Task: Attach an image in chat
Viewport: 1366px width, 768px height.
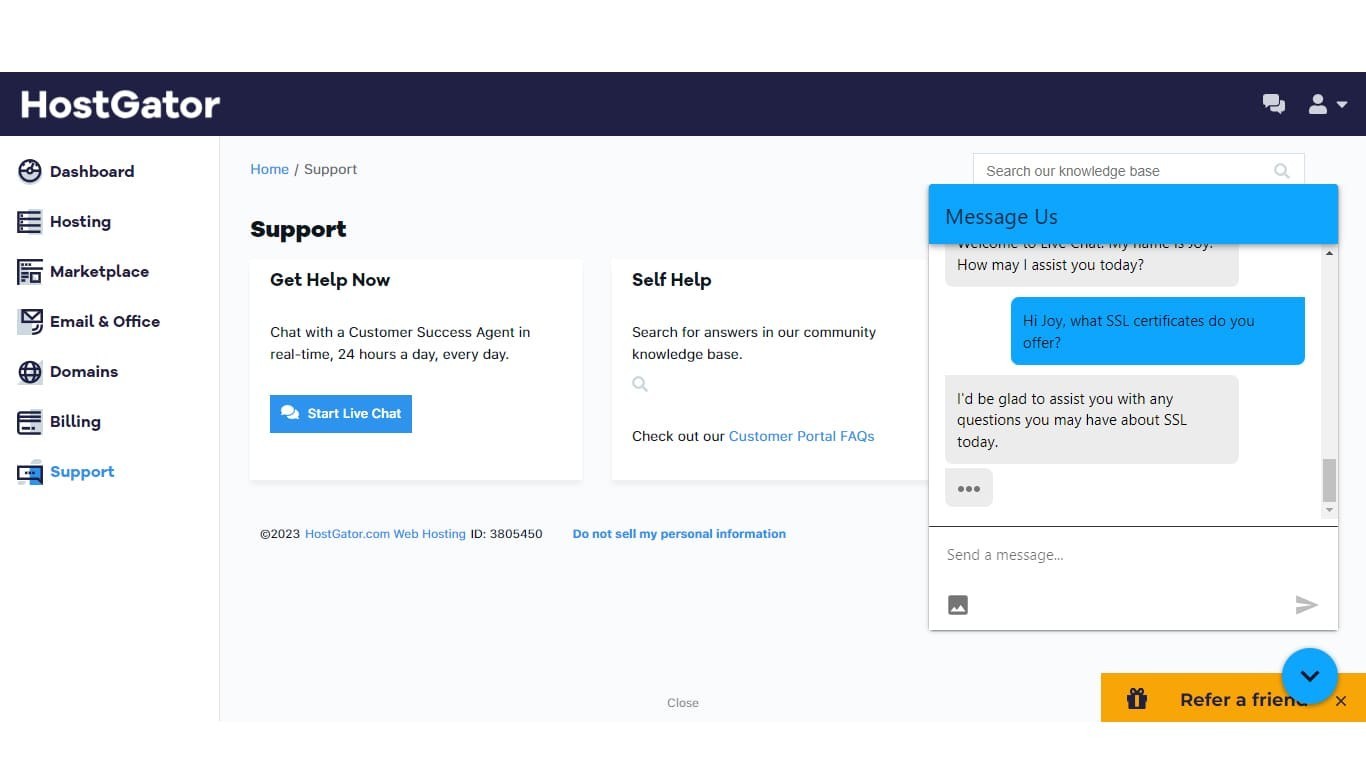Action: [958, 605]
